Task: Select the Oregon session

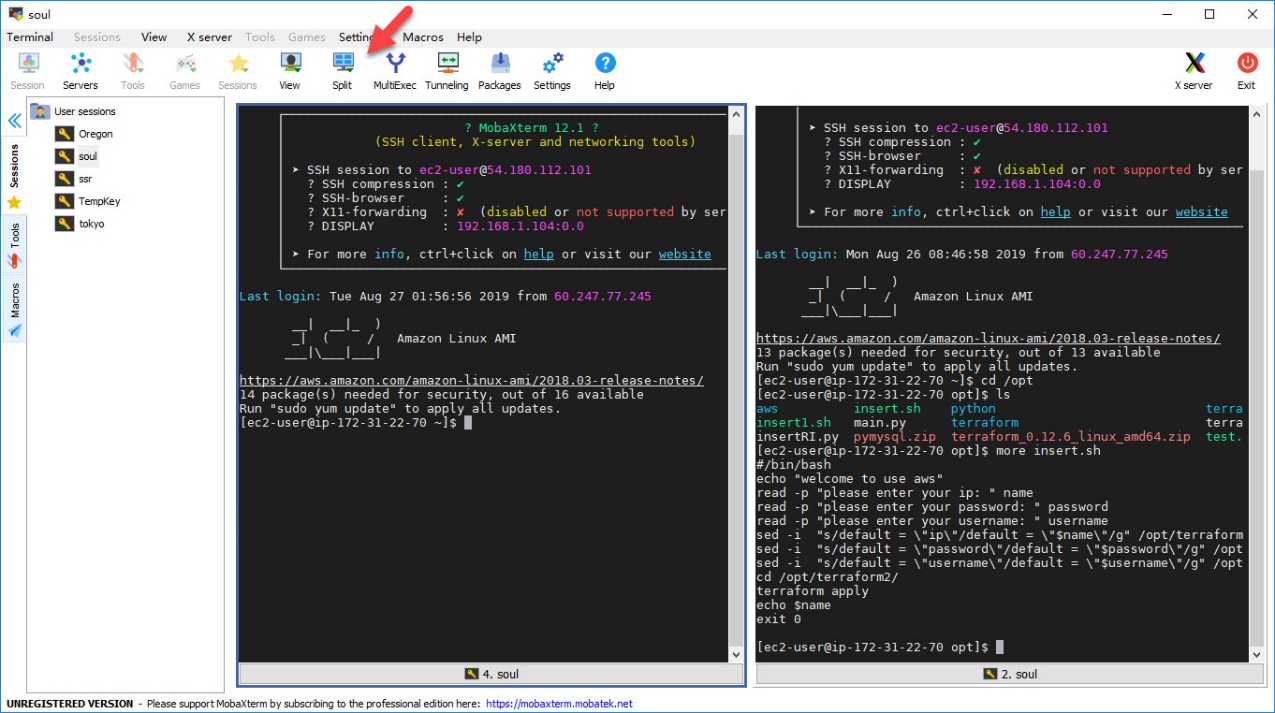Action: click(95, 134)
